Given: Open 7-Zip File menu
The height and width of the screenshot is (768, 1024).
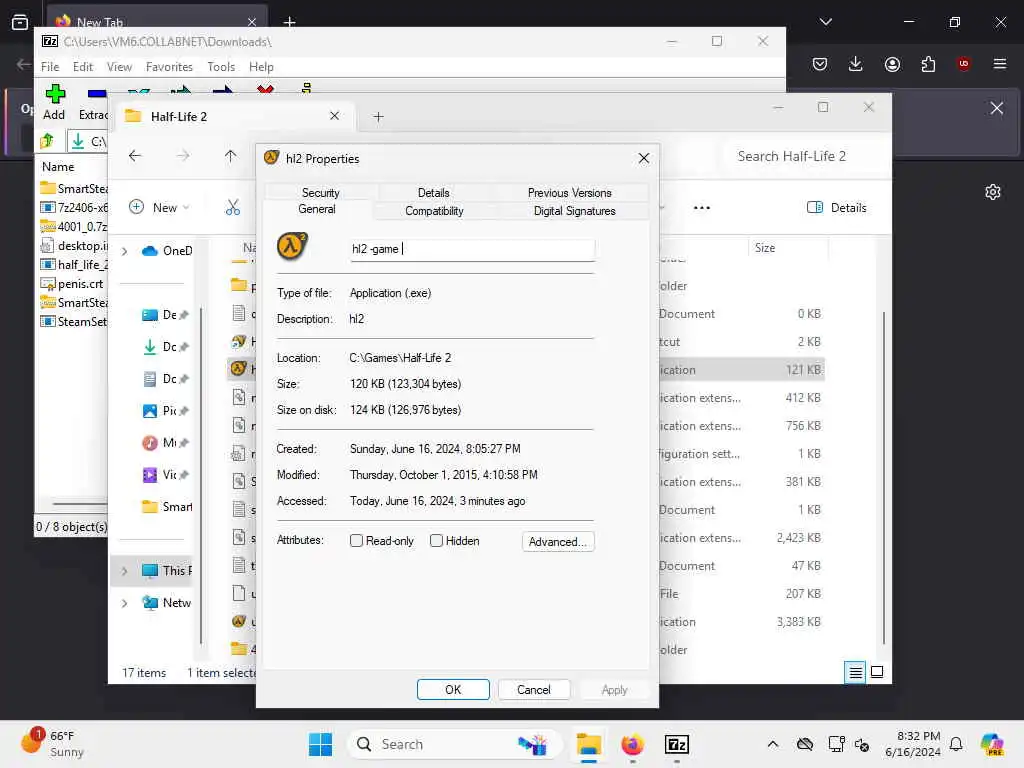Looking at the screenshot, I should pos(50,67).
